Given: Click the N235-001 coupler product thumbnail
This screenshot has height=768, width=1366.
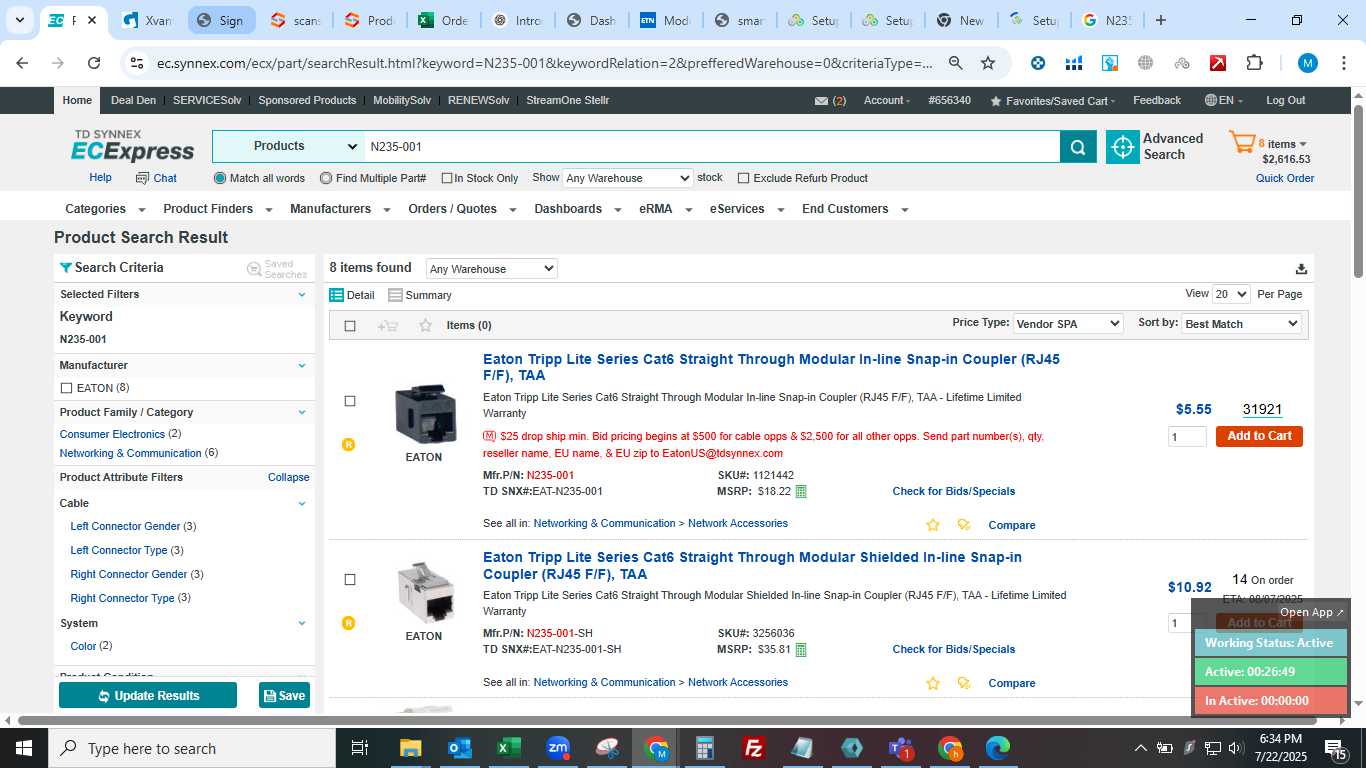Looking at the screenshot, I should coord(424,413).
